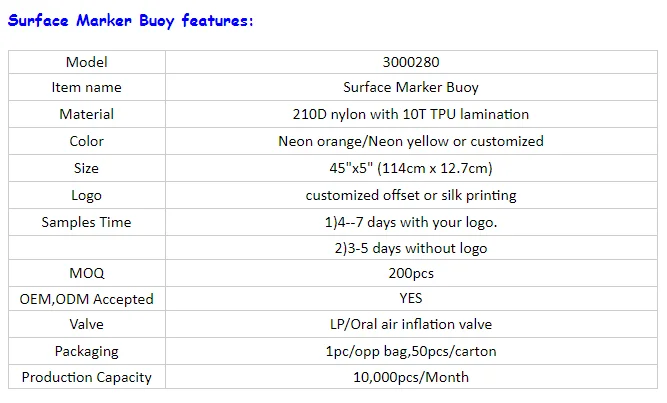Select the OEM,ODM Accepted label cell
The width and height of the screenshot is (667, 403).
click(x=86, y=298)
